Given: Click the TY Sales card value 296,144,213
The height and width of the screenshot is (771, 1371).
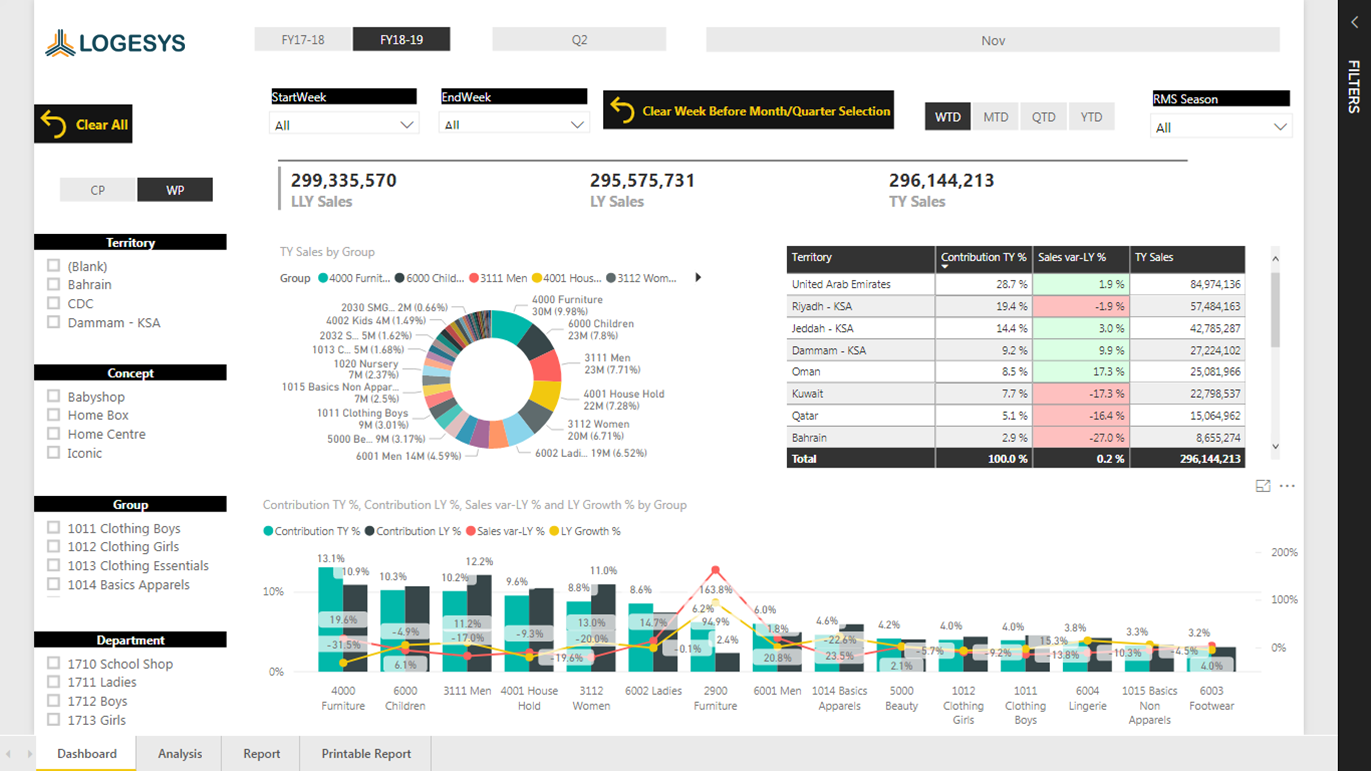Looking at the screenshot, I should [x=941, y=181].
